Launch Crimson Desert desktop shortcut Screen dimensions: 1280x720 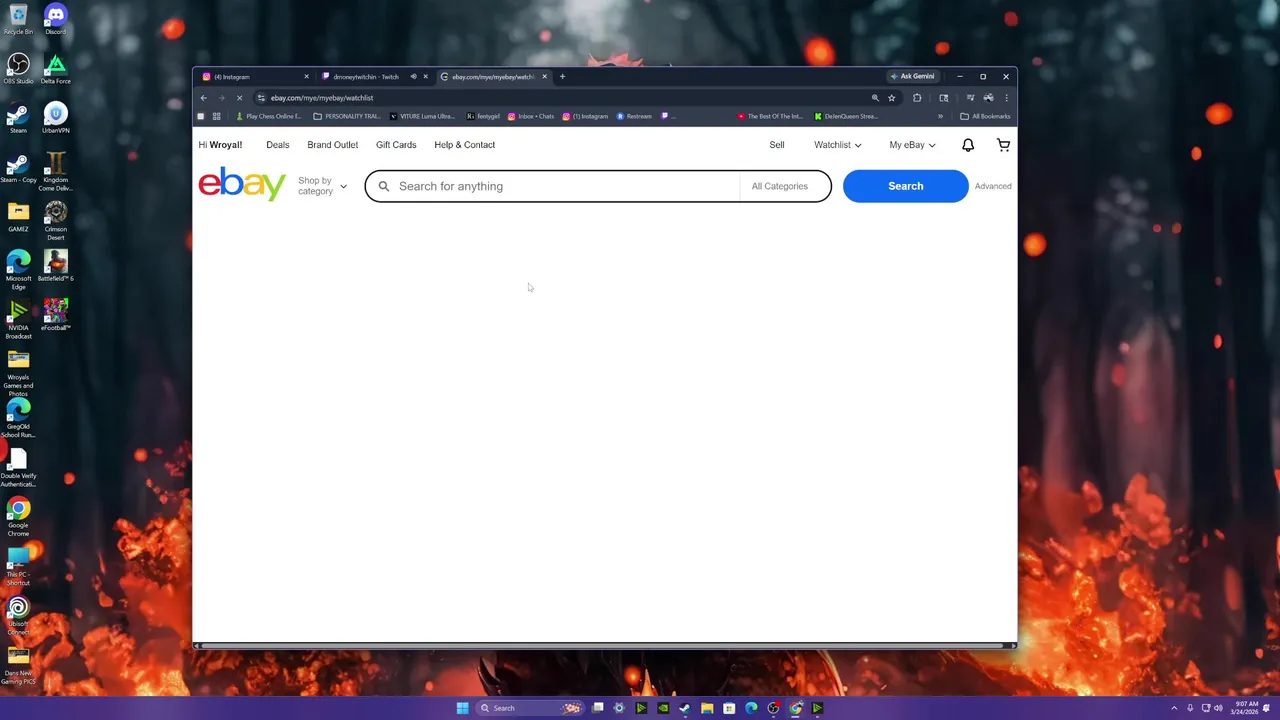(x=55, y=220)
